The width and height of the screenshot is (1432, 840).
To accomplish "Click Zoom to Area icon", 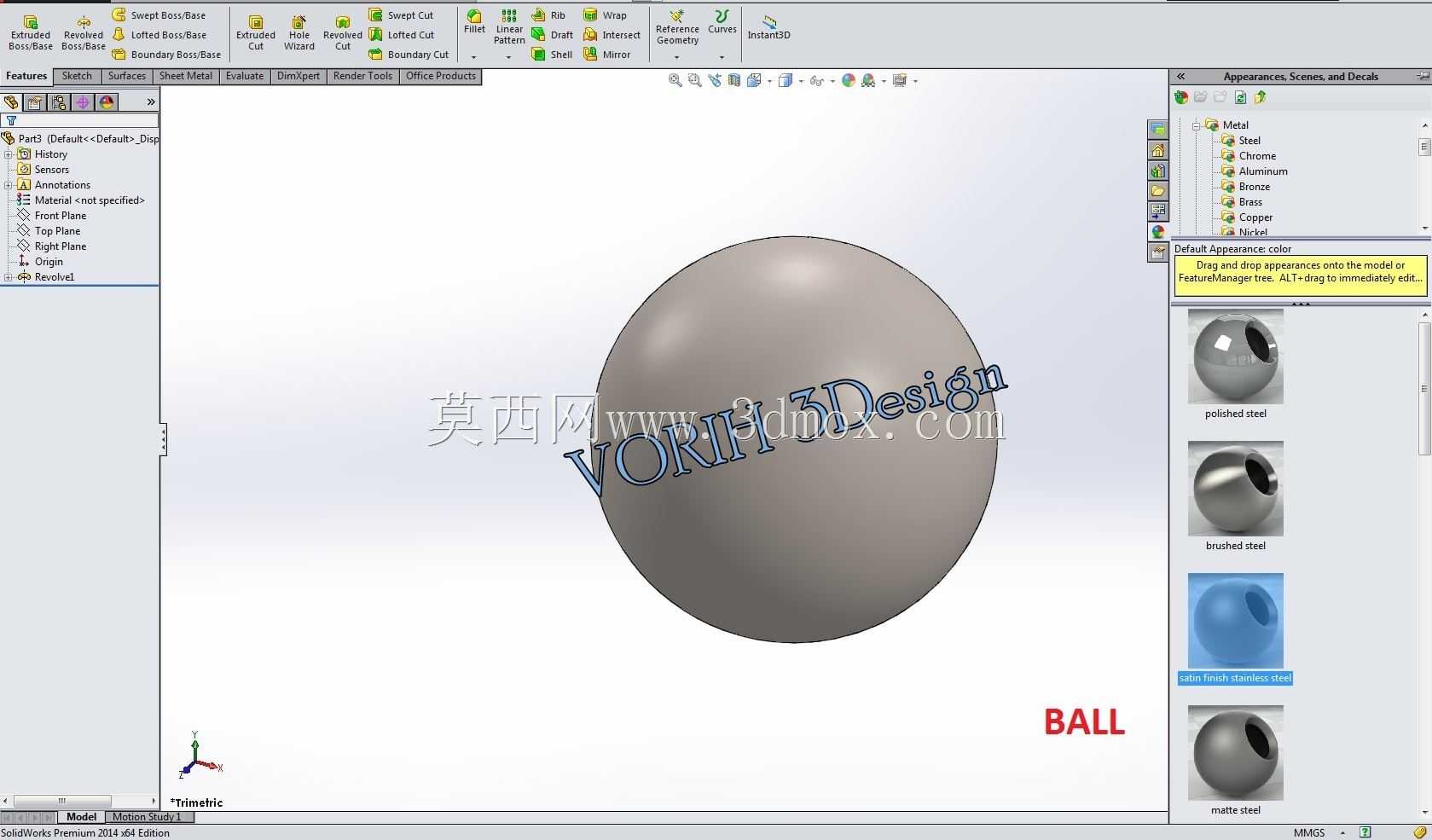I will pyautogui.click(x=694, y=80).
